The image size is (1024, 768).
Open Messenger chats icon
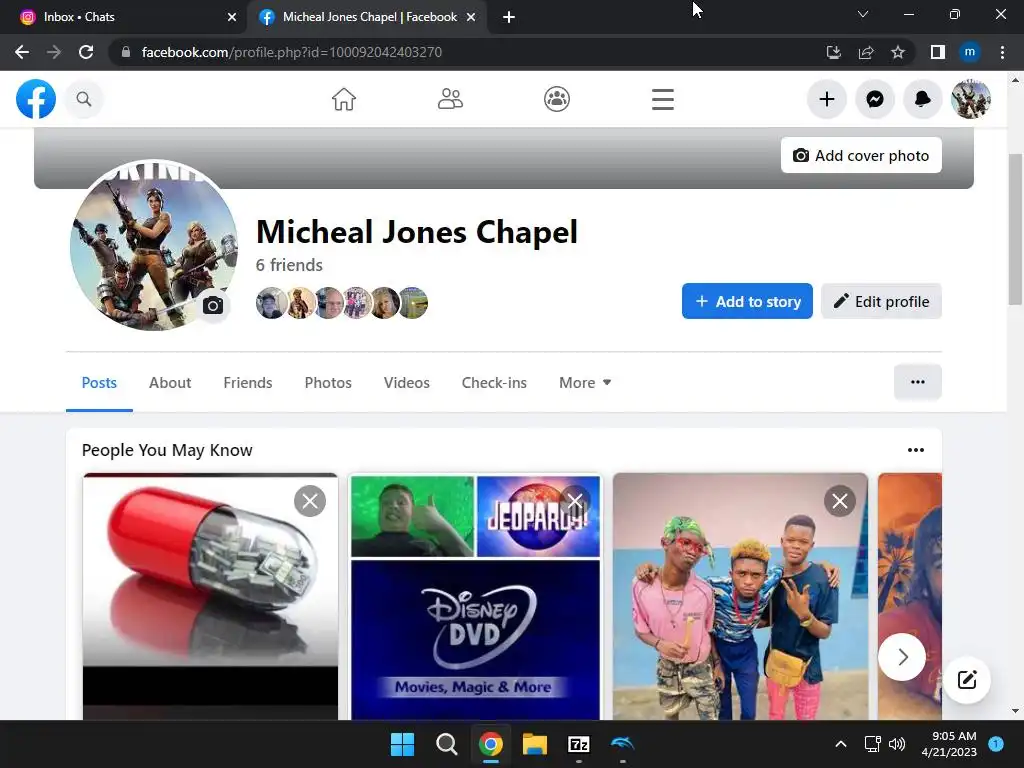pyautogui.click(x=875, y=99)
